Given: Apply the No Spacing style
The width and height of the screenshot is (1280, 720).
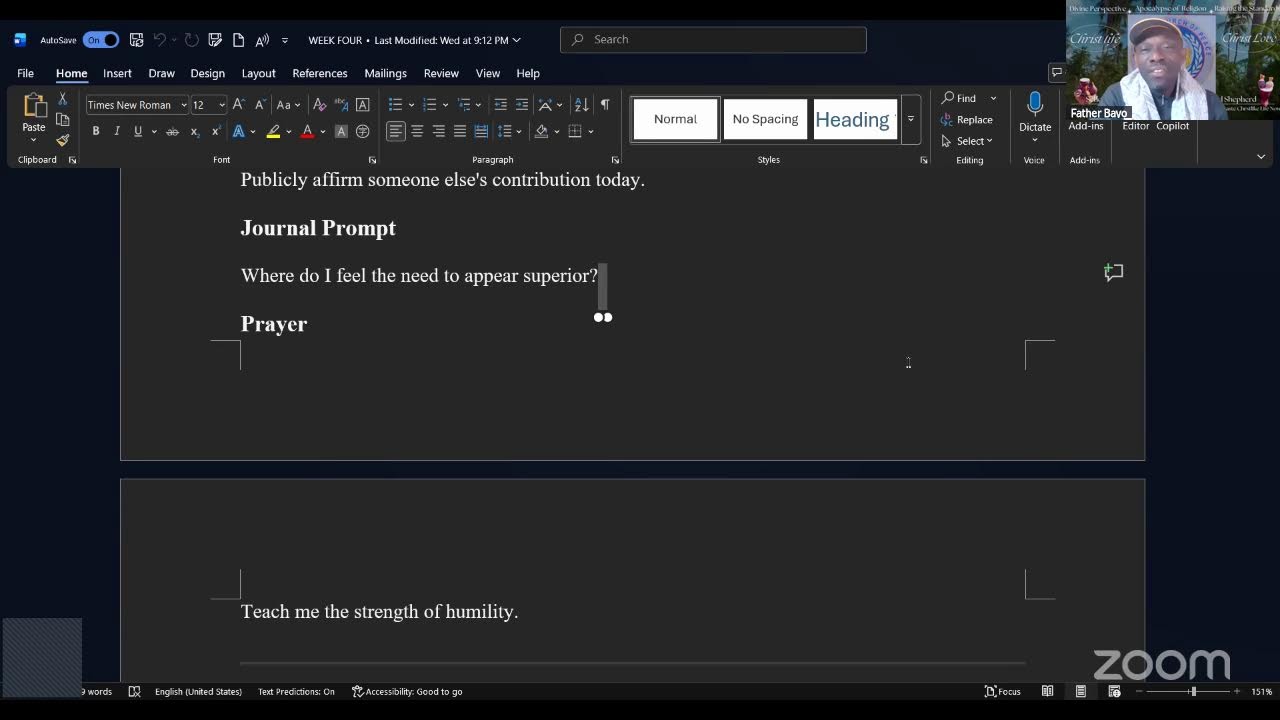Looking at the screenshot, I should [x=765, y=119].
